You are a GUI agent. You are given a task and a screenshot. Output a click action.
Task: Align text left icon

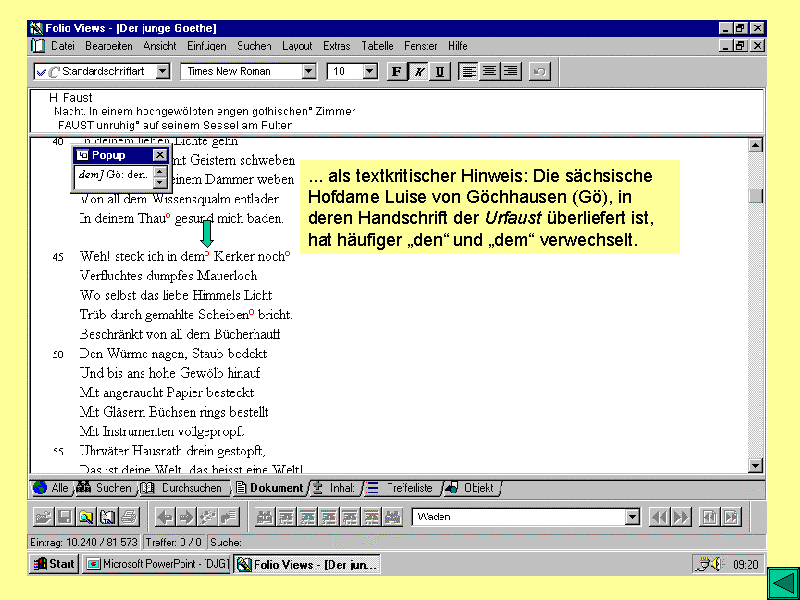(469, 71)
